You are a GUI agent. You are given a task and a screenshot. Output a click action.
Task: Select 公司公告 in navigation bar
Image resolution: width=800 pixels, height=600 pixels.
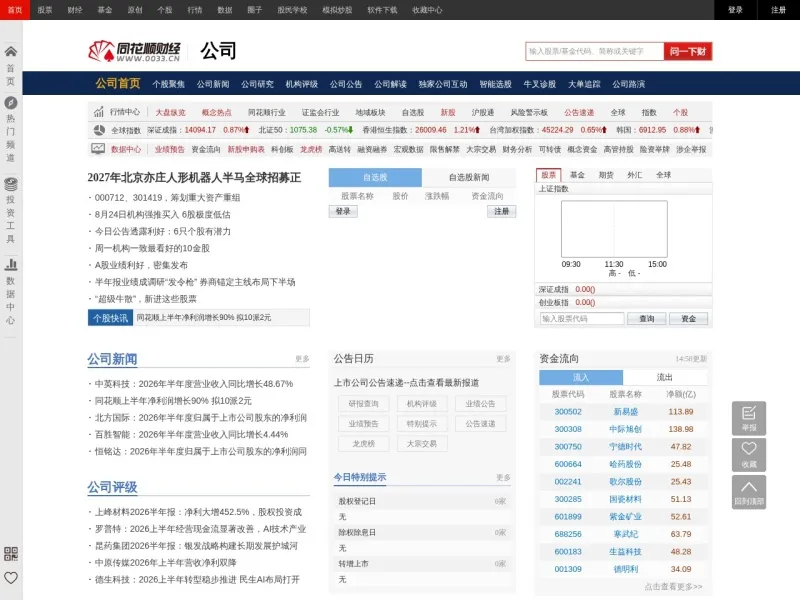pos(346,84)
